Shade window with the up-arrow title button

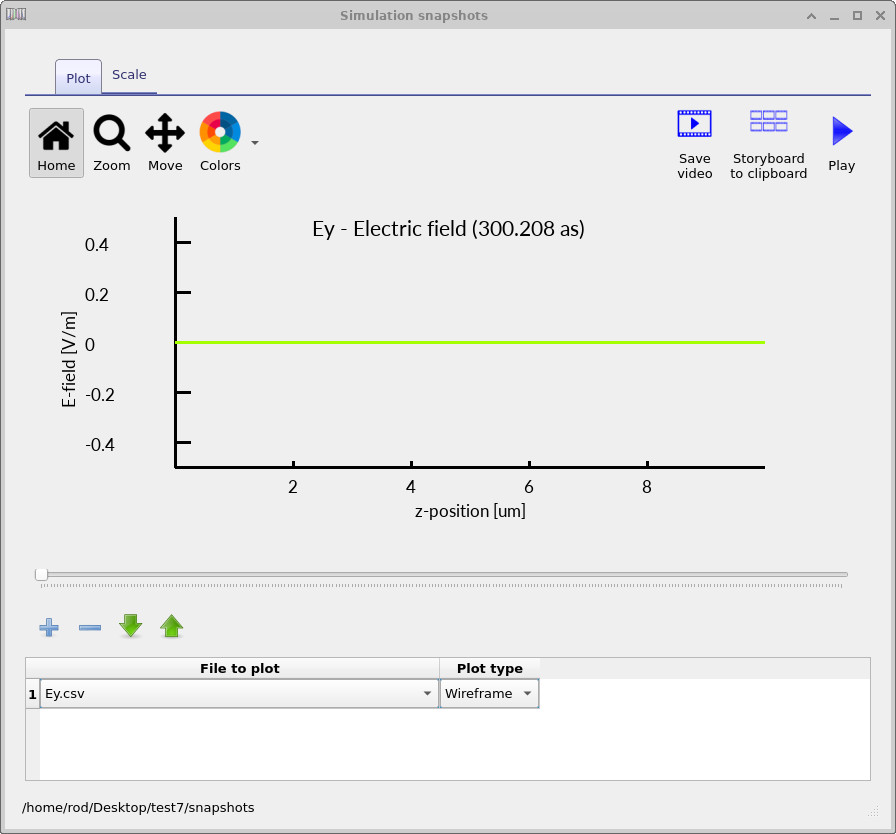811,16
